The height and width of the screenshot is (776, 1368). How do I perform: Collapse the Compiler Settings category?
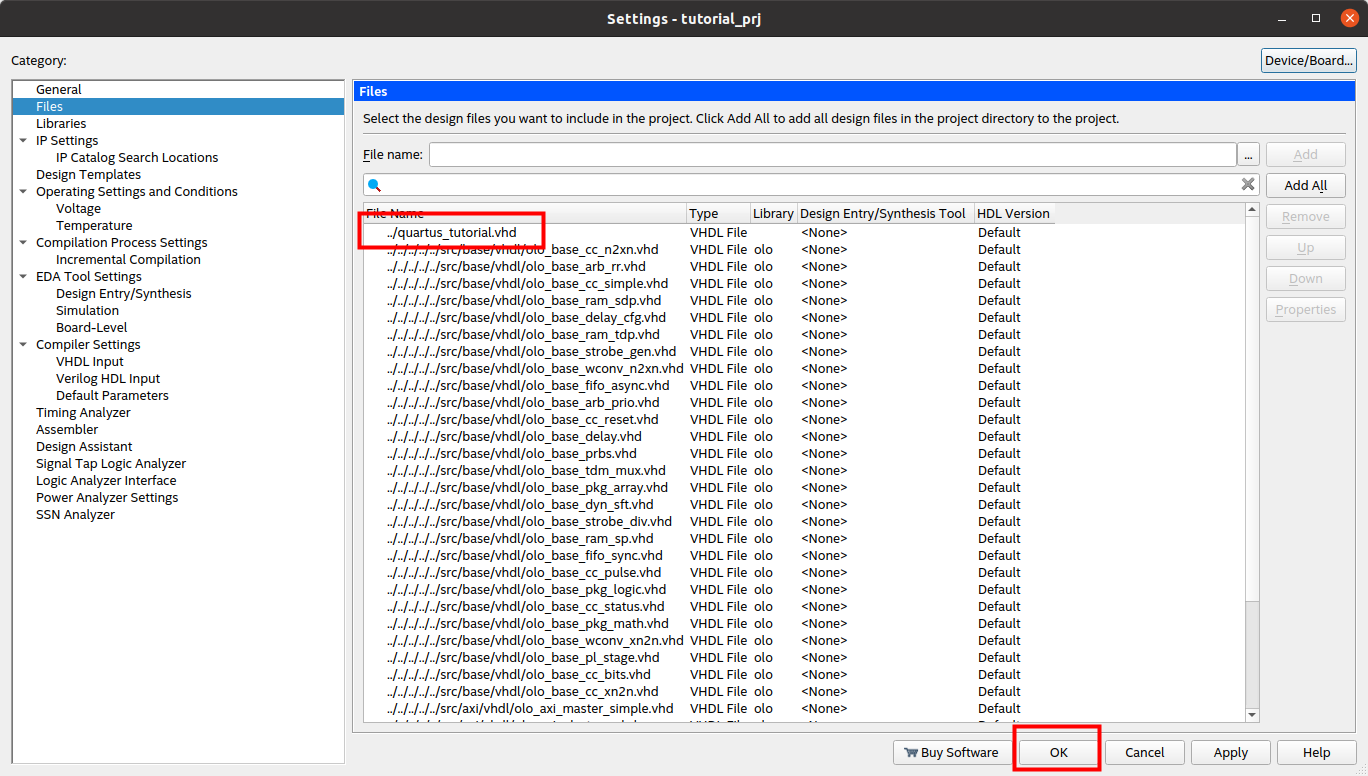pos(23,344)
